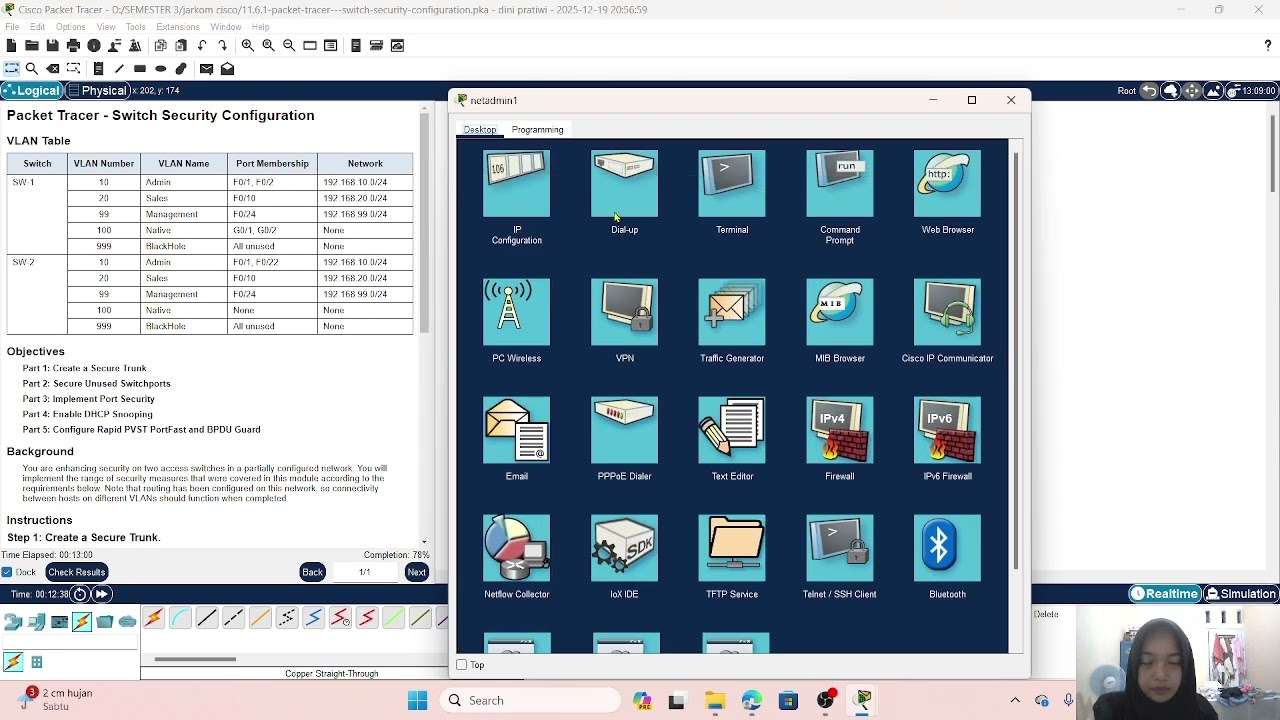The width and height of the screenshot is (1280, 720).
Task: Switch to the Logical workspace view
Action: (x=32, y=91)
